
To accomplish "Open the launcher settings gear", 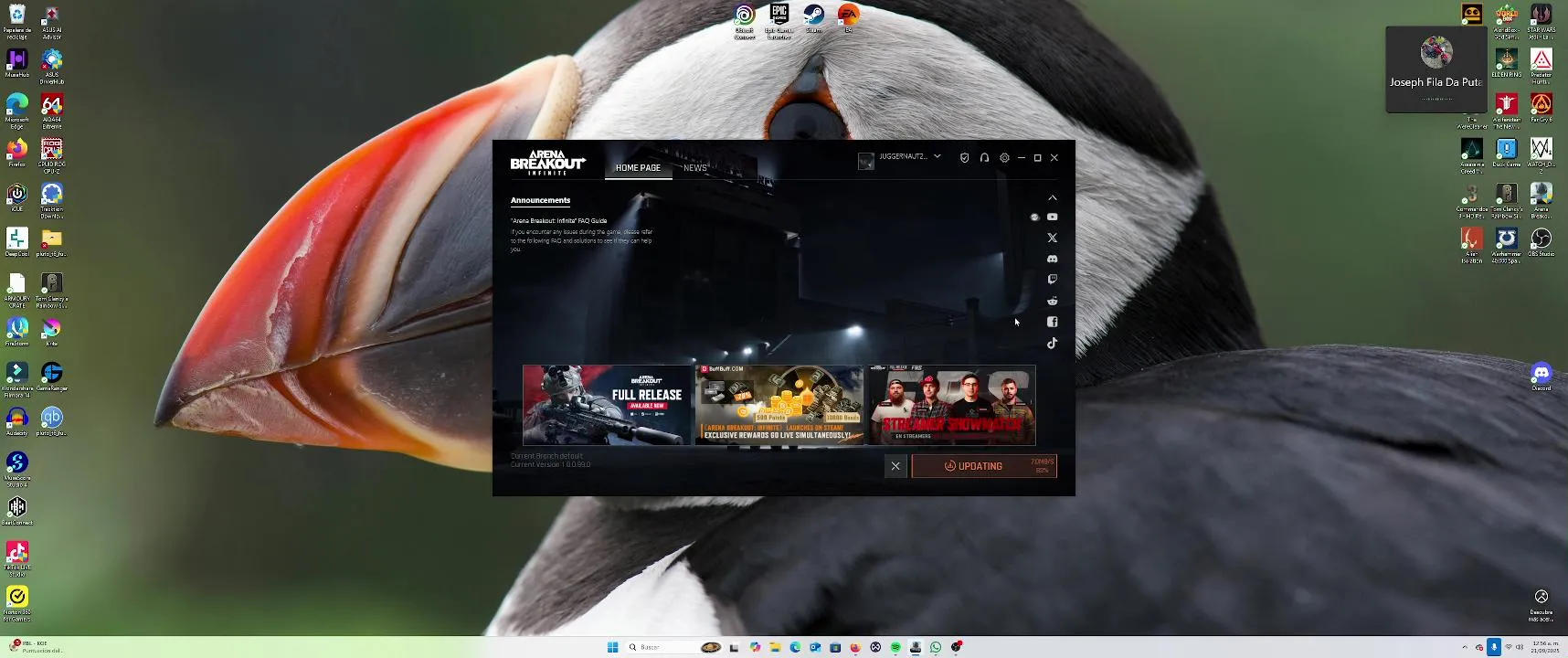I will 1004,157.
